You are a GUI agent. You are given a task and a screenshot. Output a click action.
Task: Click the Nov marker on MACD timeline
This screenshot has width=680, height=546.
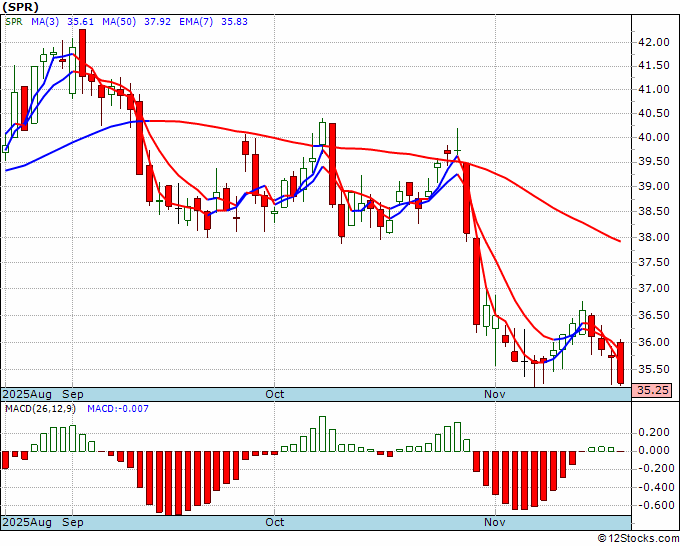pos(495,522)
